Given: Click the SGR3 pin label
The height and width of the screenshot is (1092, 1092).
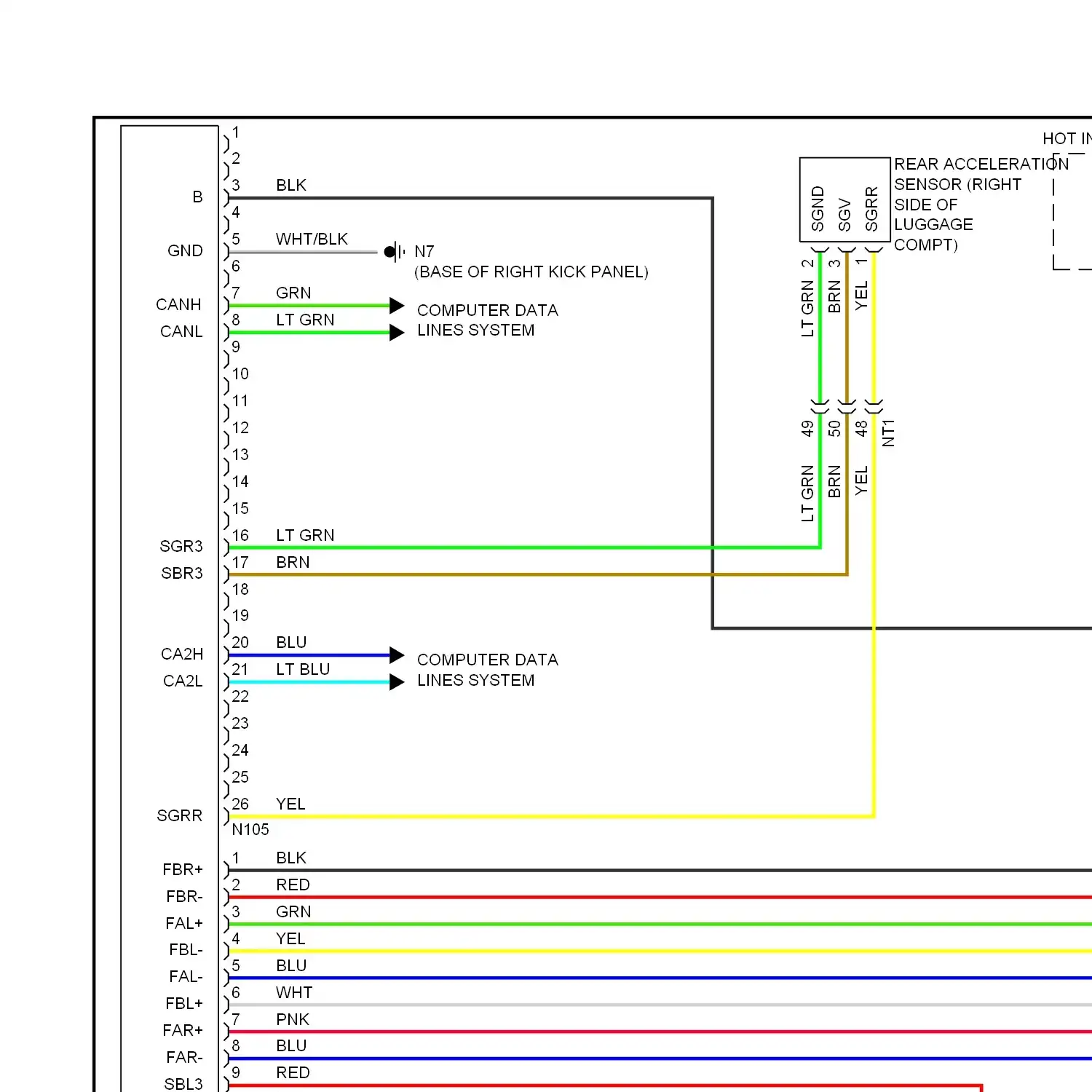Looking at the screenshot, I should pyautogui.click(x=181, y=547).
